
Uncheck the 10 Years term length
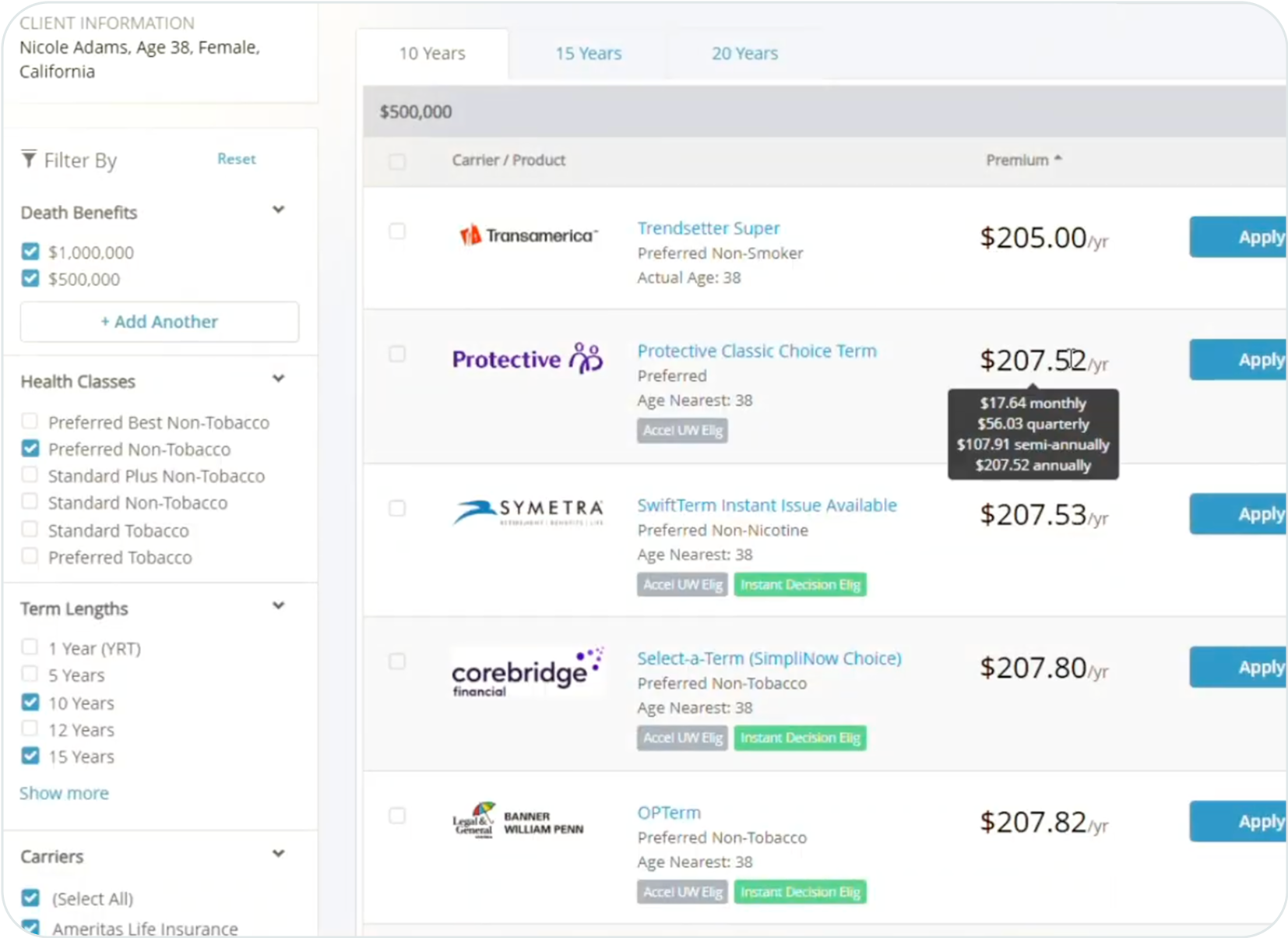pyautogui.click(x=30, y=702)
